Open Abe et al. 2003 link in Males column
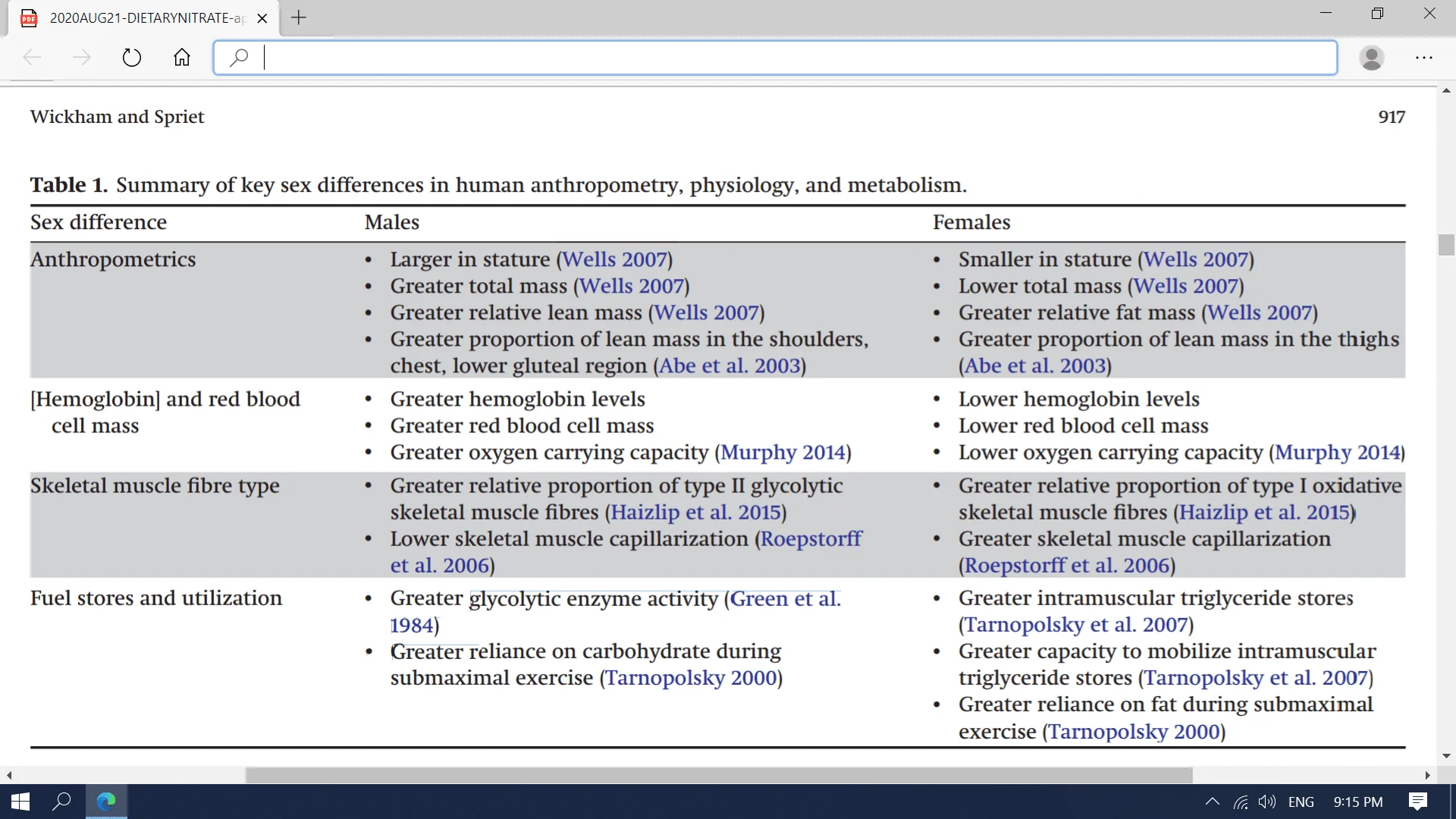 click(730, 366)
